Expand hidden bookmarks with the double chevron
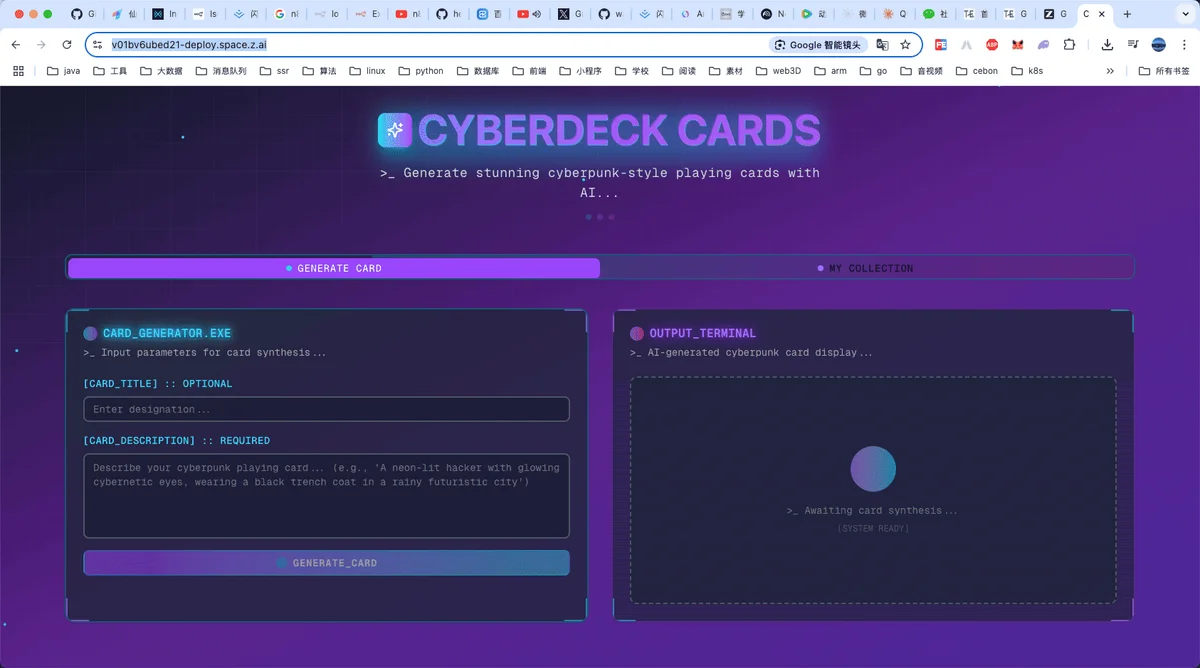The image size is (1200, 668). 1110,71
